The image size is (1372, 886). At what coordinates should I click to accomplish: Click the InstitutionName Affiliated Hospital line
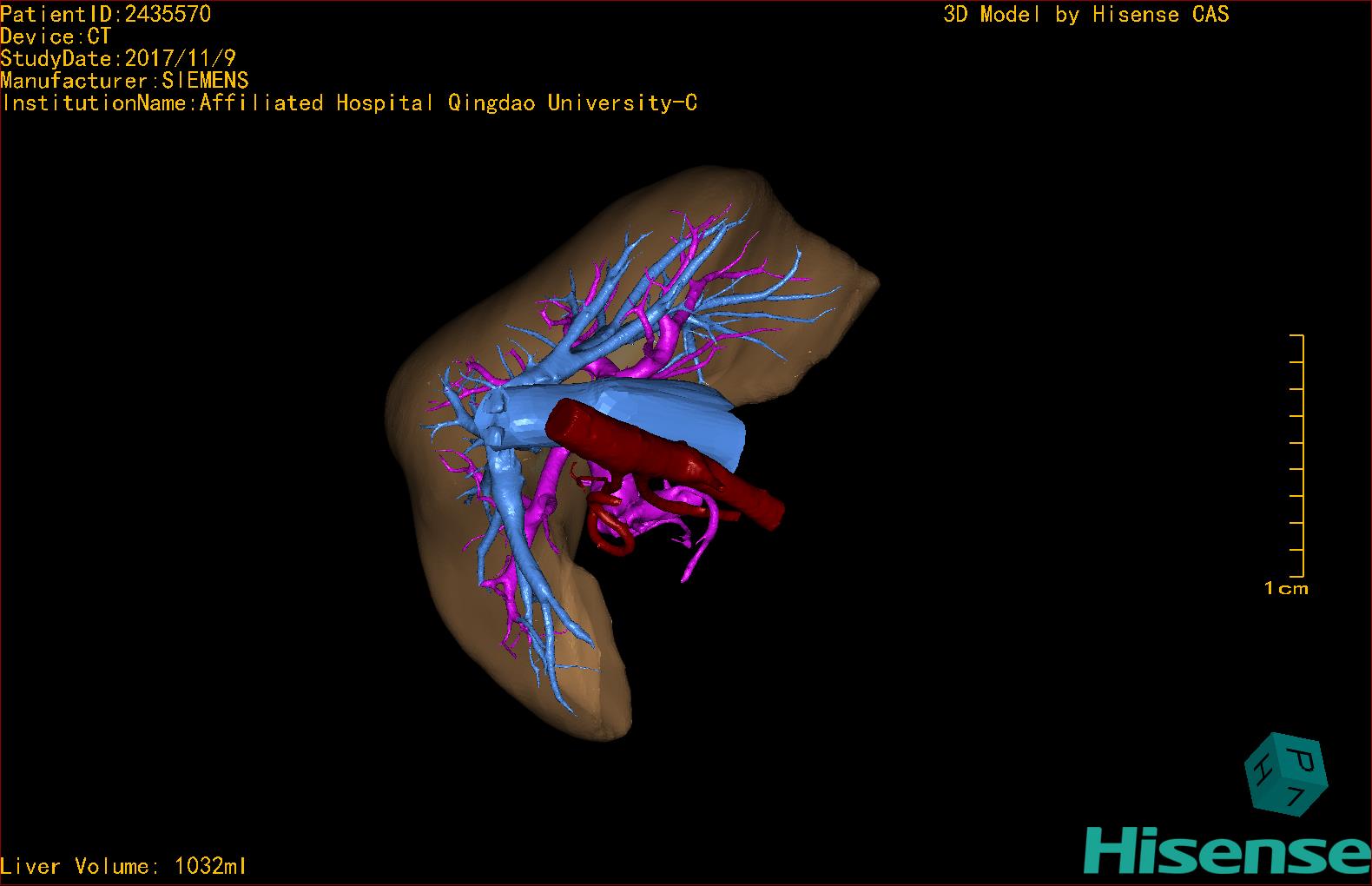350,103
